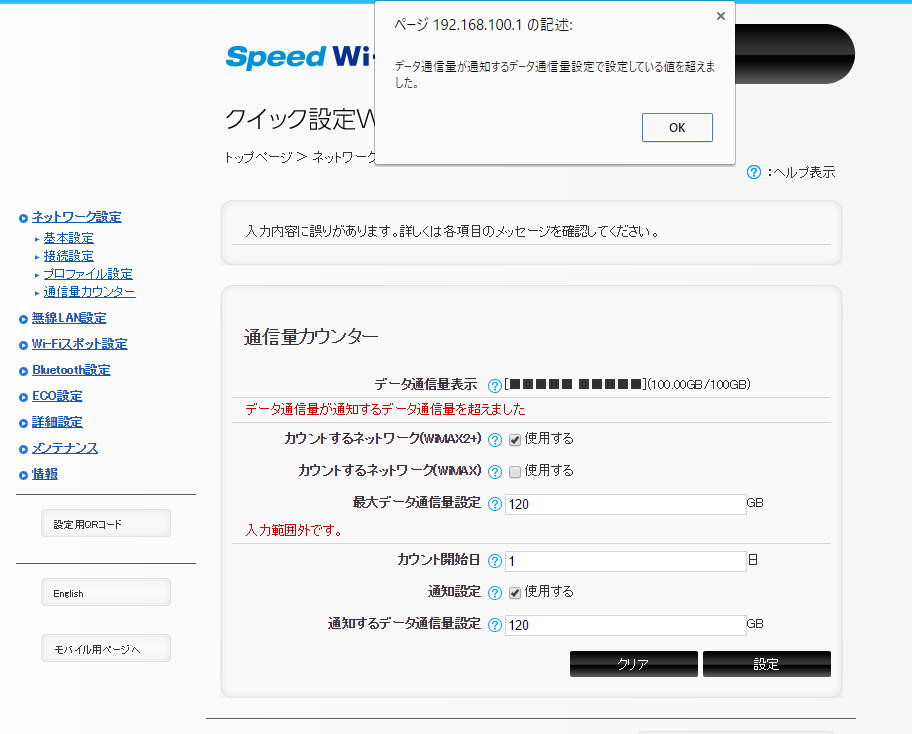Click the 通信量カウンター section heading
Viewport: 912px width, 734px height.
(311, 337)
